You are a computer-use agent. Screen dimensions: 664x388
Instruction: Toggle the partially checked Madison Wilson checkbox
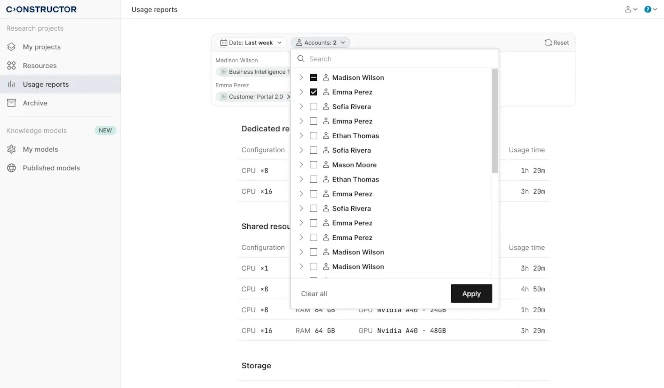[x=313, y=78]
